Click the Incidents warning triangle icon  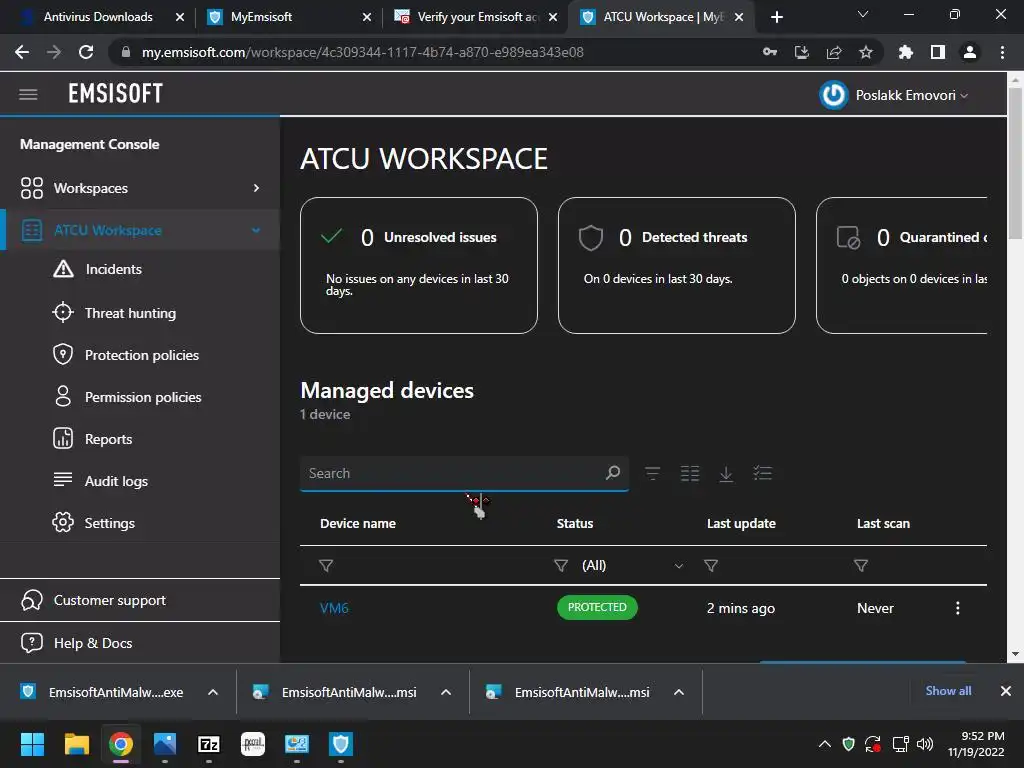[x=63, y=268]
